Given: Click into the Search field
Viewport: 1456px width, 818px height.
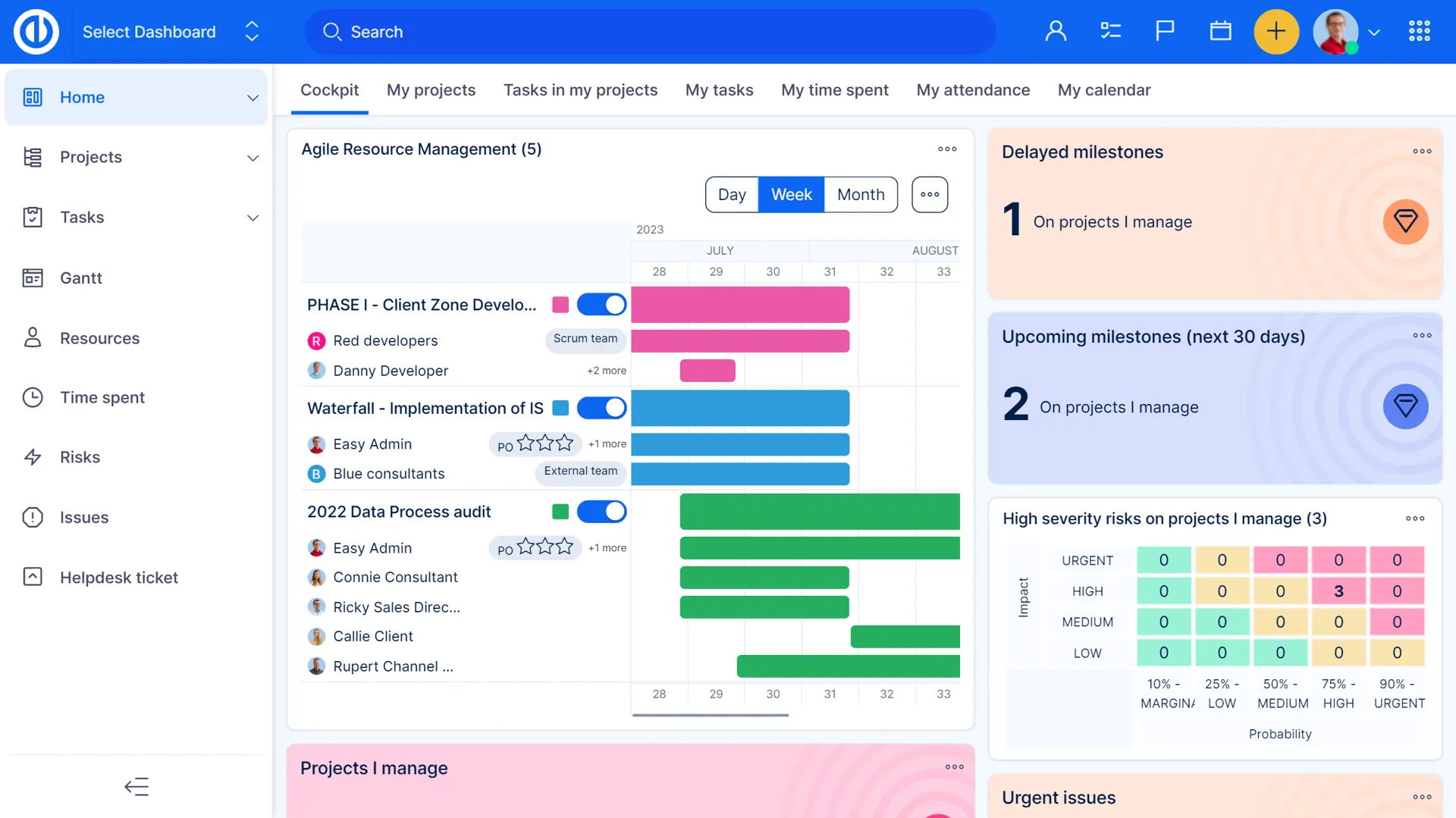Looking at the screenshot, I should 652,32.
